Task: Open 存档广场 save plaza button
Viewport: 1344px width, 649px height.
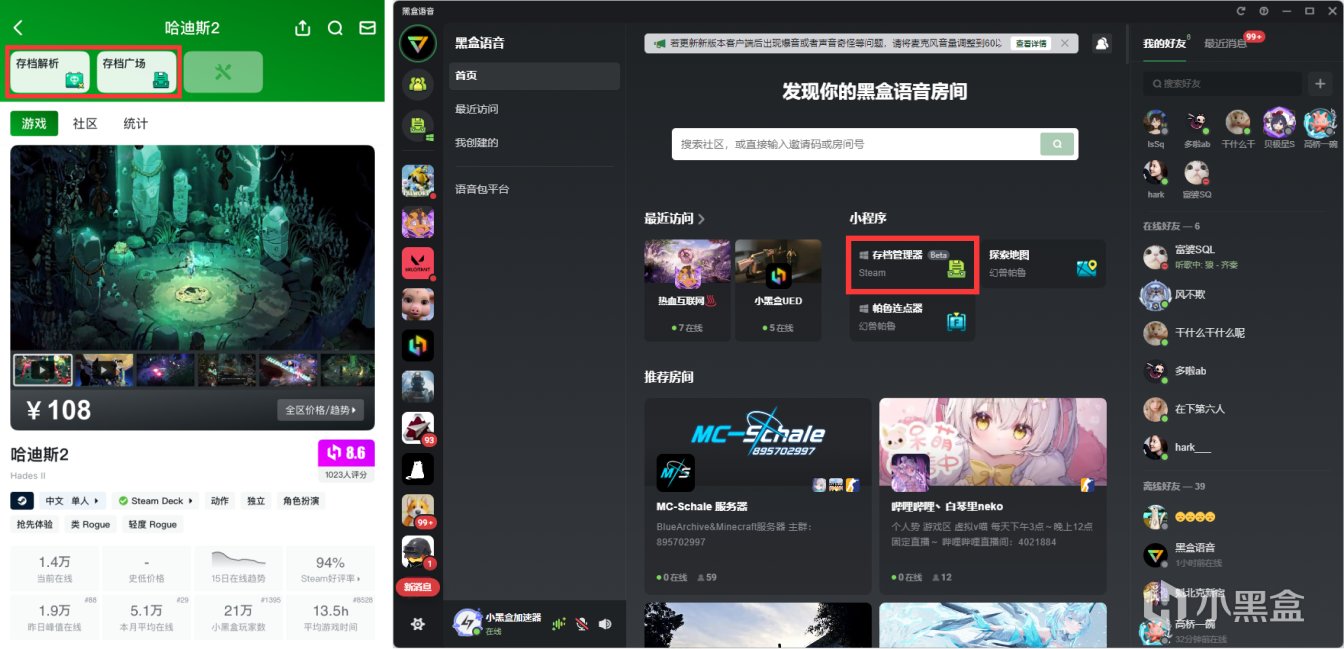Action: tap(137, 72)
